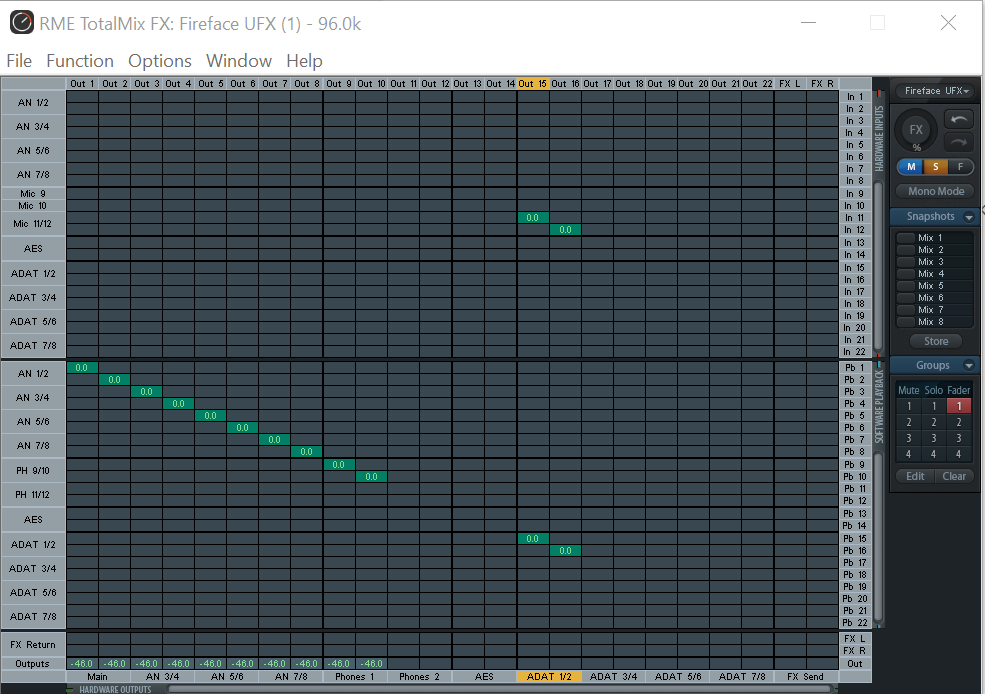Select the Phones 1 output label
This screenshot has height=694, width=985.
[x=354, y=676]
